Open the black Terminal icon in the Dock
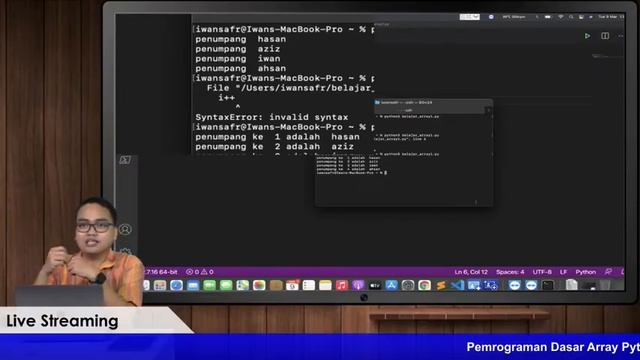640x360 pixels. [x=548, y=285]
